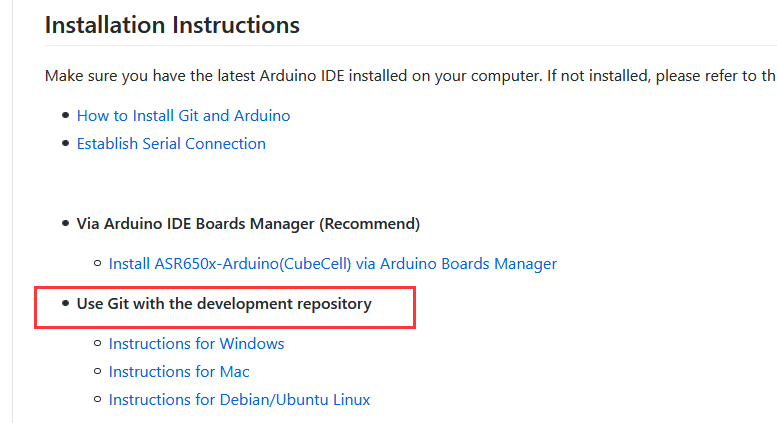
Task: Click hollow bullet beside Install ASR650x-Arduino link
Action: 98,263
